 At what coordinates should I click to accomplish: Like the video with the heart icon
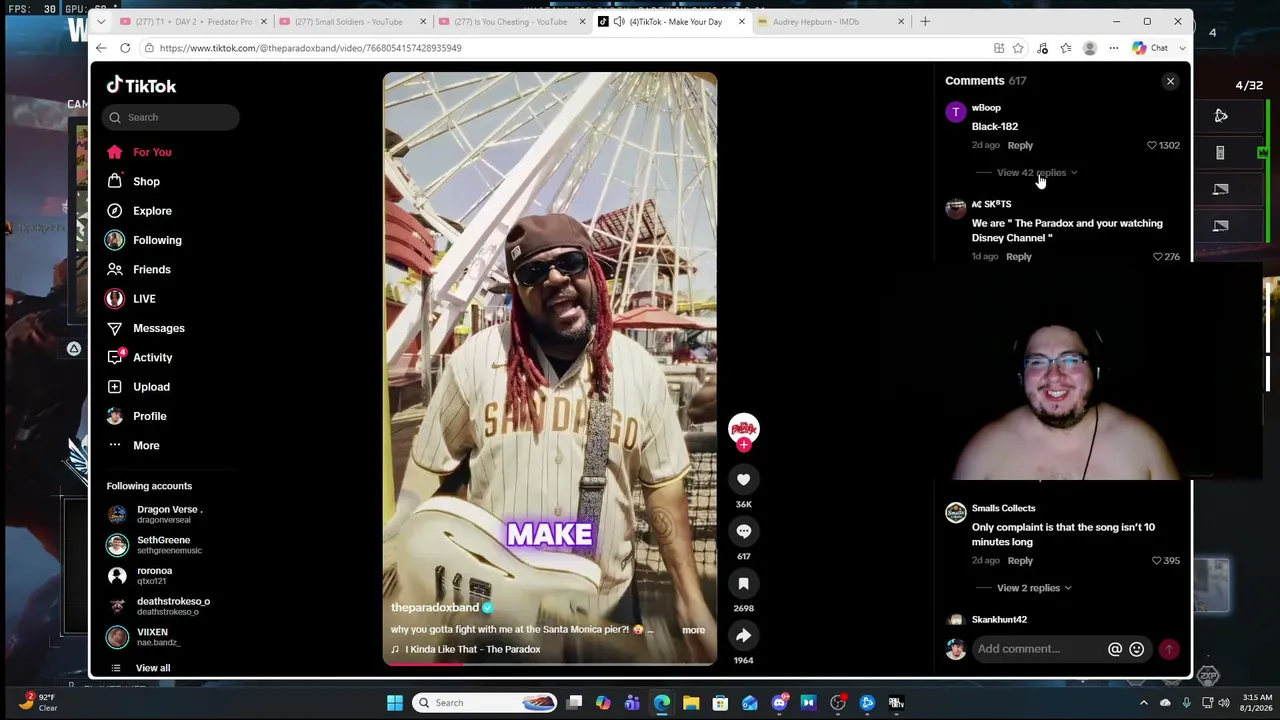743,480
